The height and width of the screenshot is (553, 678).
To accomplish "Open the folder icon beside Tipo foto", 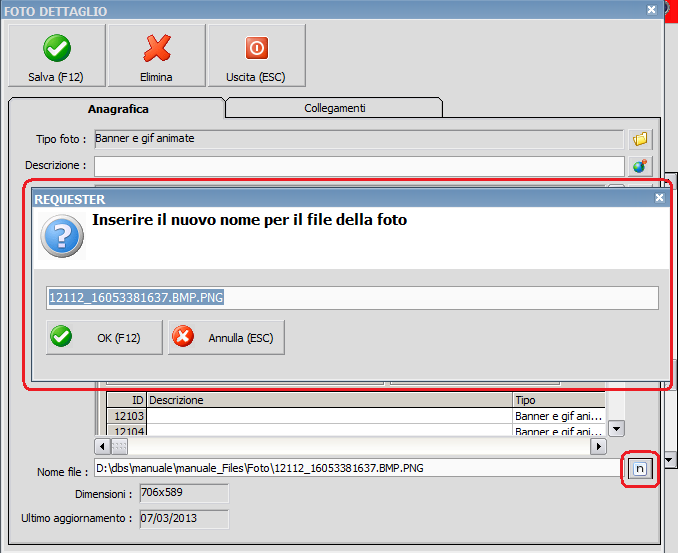I will coord(640,139).
